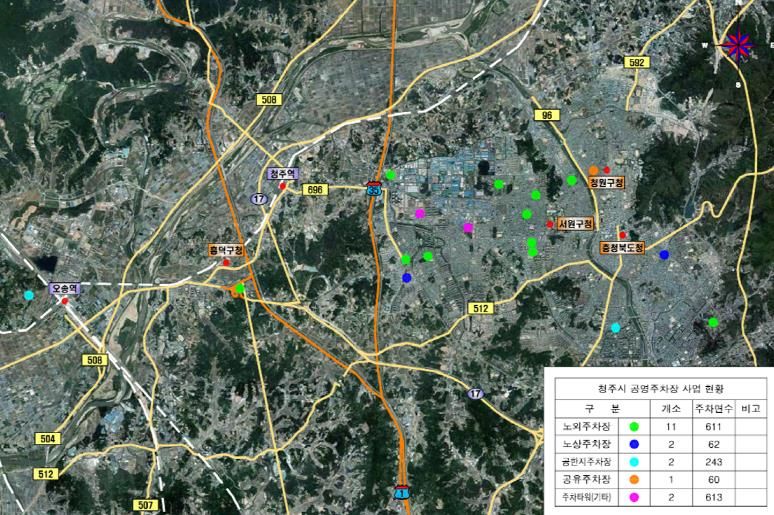Screen dimensions: 774x515
Task: Click the orange shared-parking marker near 청원구청
Action: (593, 170)
